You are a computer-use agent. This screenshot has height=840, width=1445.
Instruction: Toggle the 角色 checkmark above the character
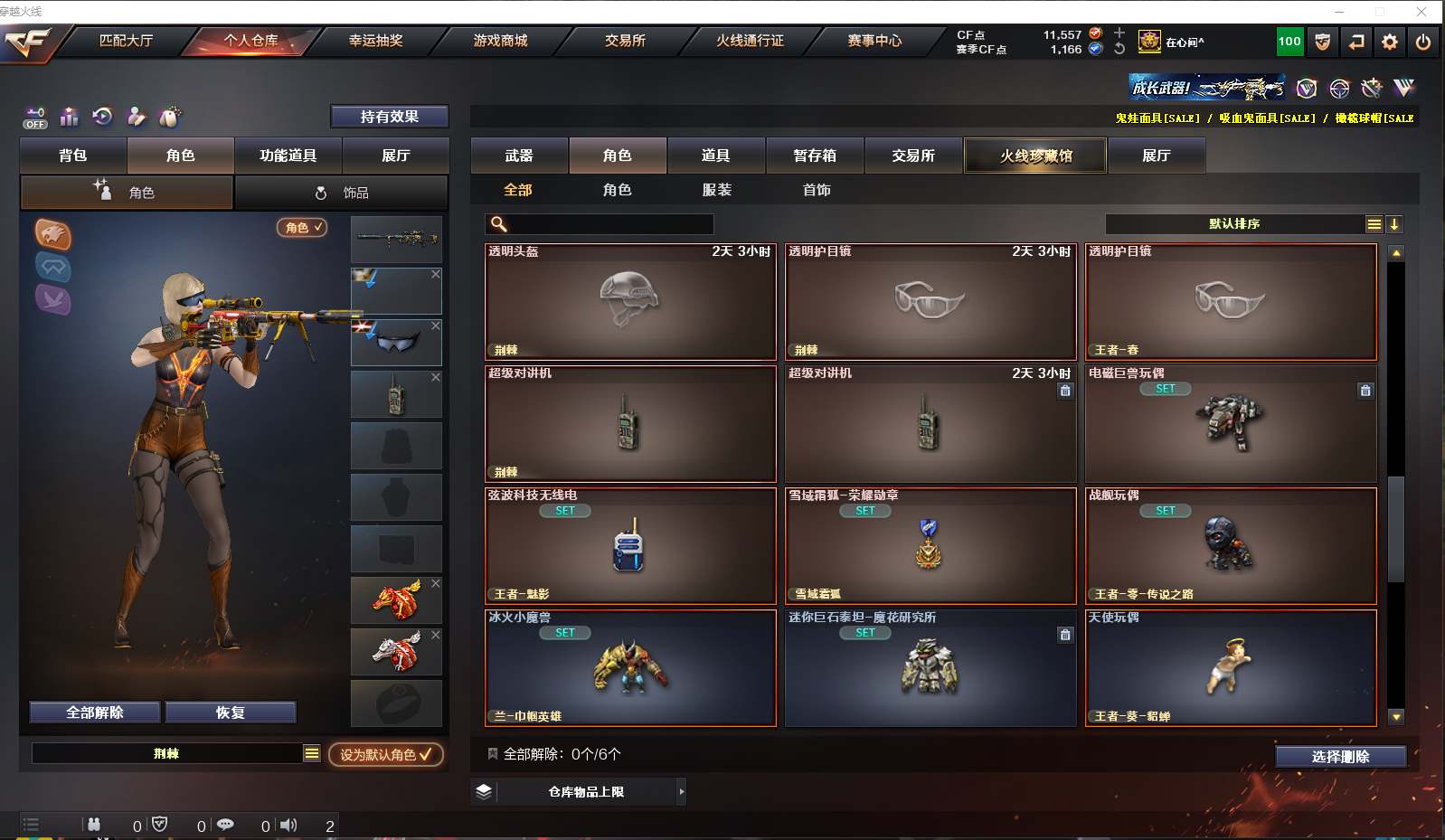tap(302, 228)
